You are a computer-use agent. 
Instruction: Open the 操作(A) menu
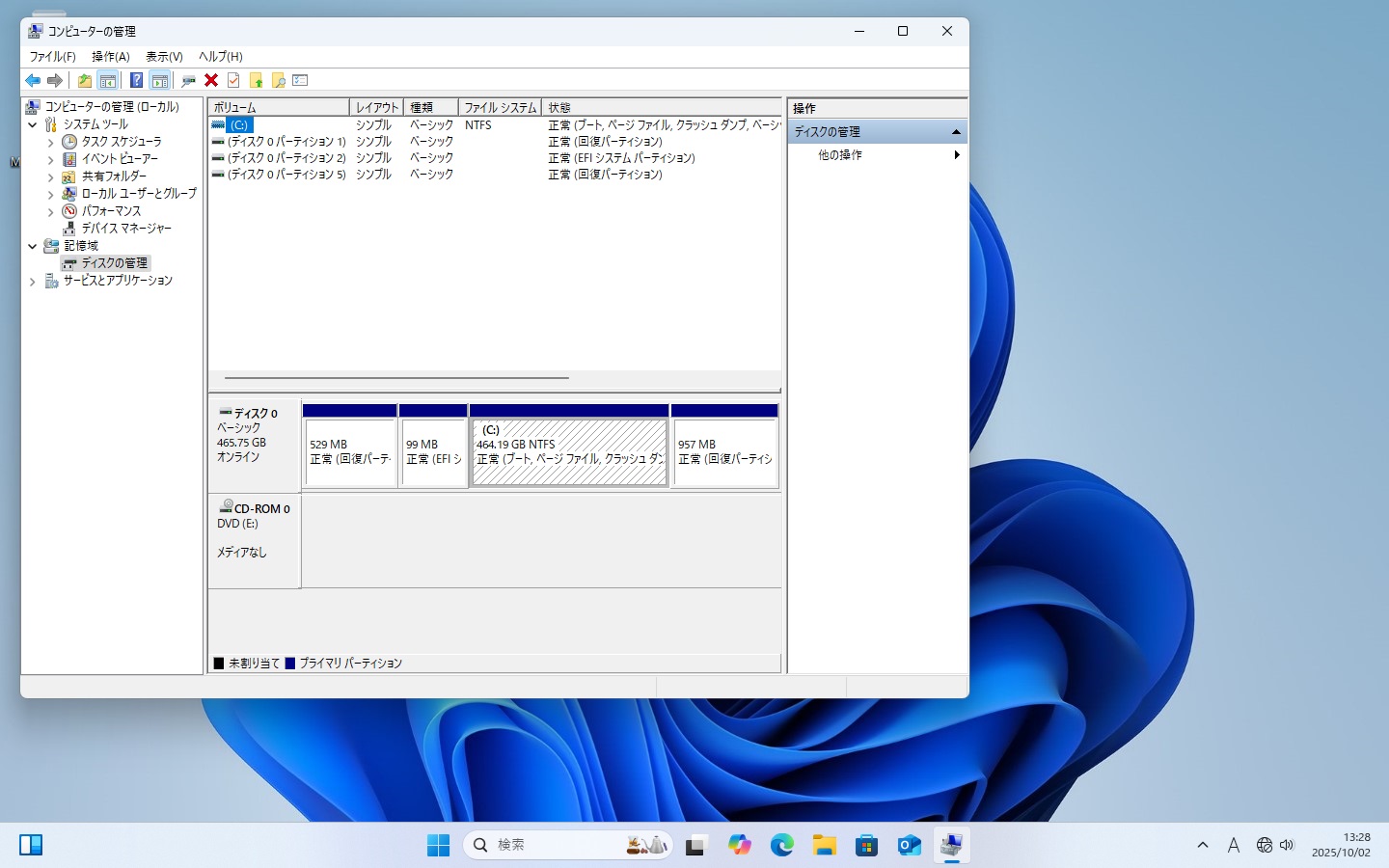tap(110, 57)
